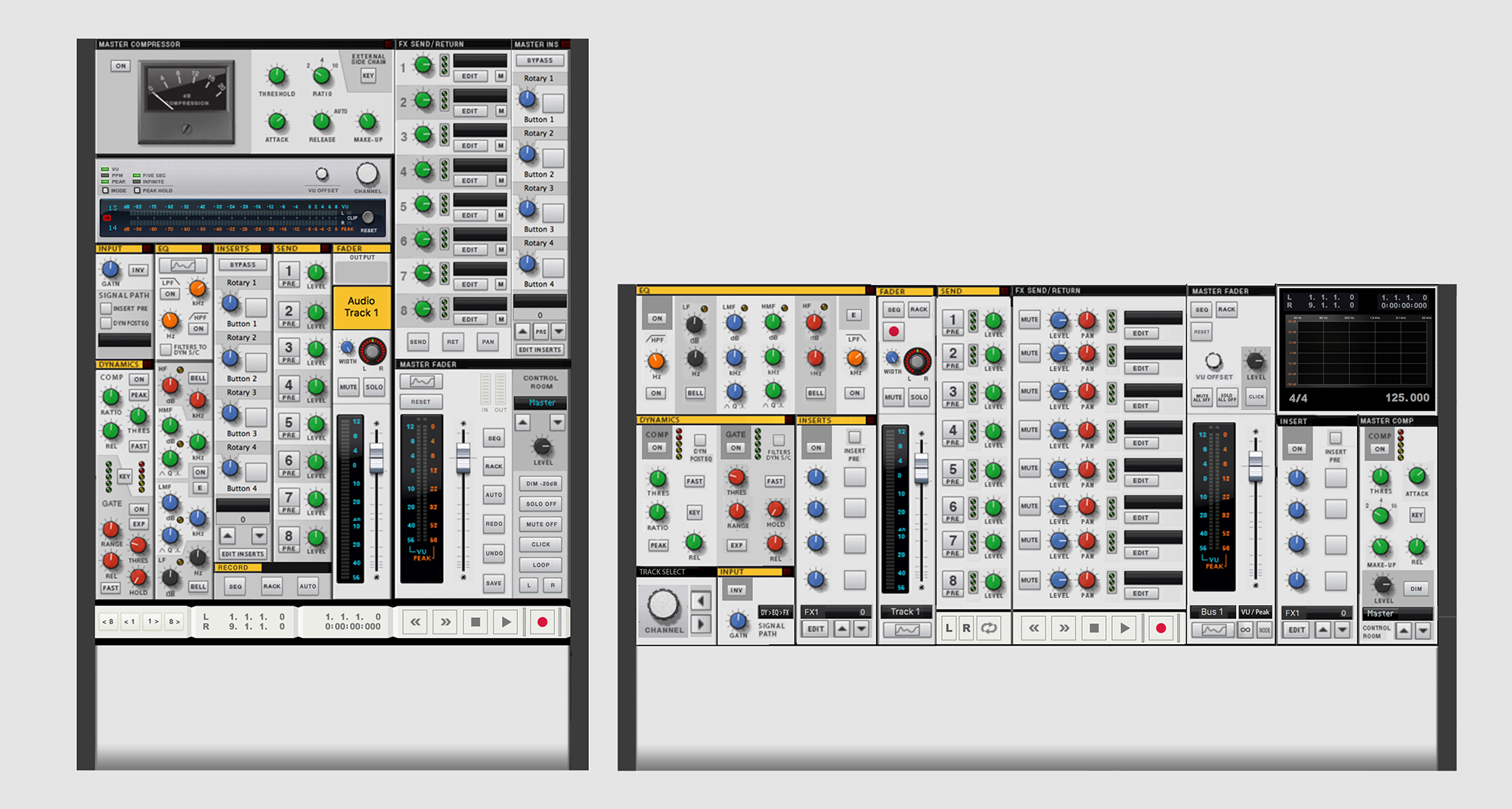Screen dimensions: 1512x809
Task: Jump back eight channels with the <8 button
Action: (108, 622)
